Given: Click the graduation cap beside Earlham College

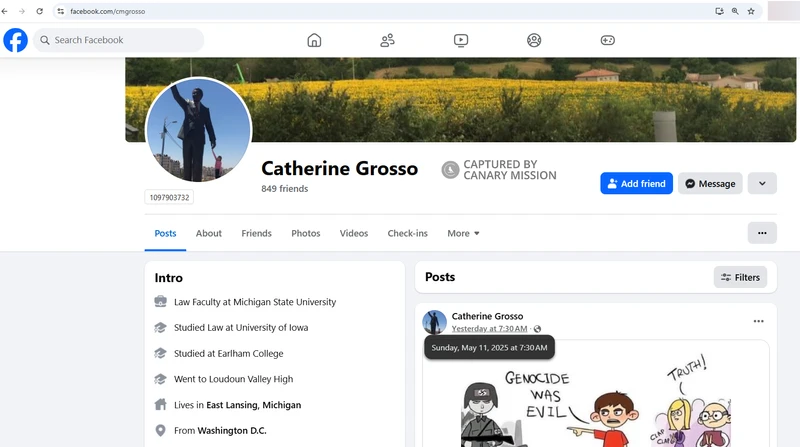Looking at the screenshot, I should [160, 353].
